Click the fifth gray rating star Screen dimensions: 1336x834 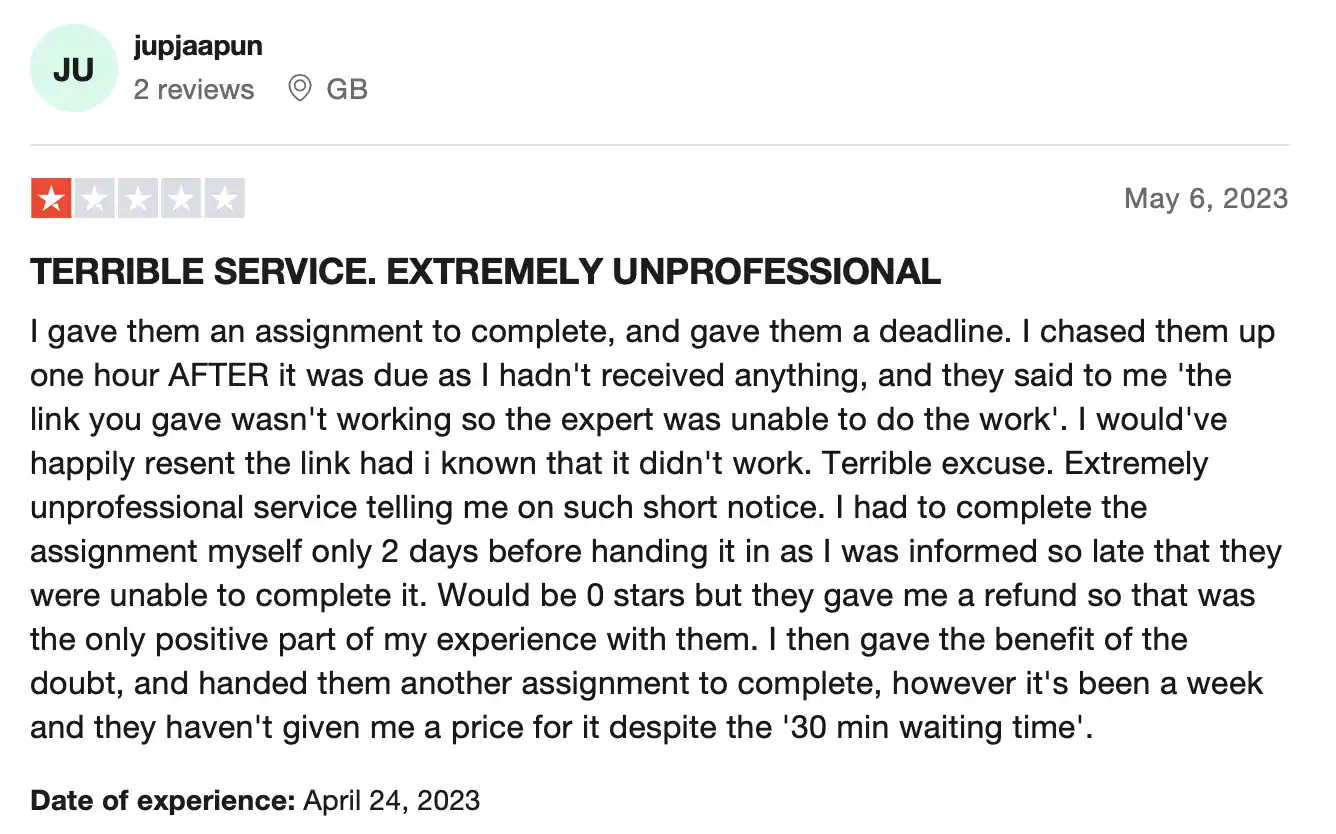(225, 198)
